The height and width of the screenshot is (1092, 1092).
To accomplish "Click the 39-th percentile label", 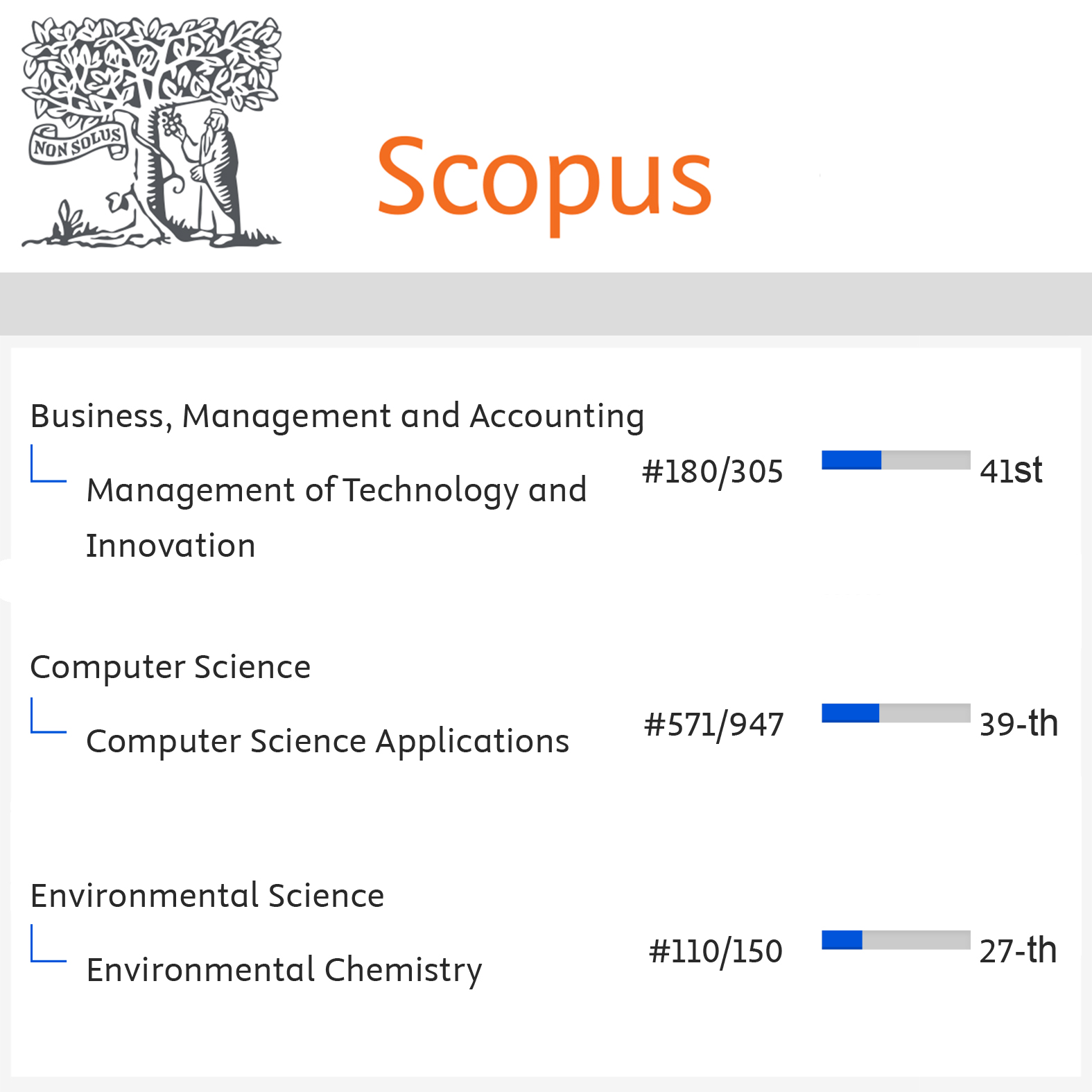I will [x=1018, y=724].
